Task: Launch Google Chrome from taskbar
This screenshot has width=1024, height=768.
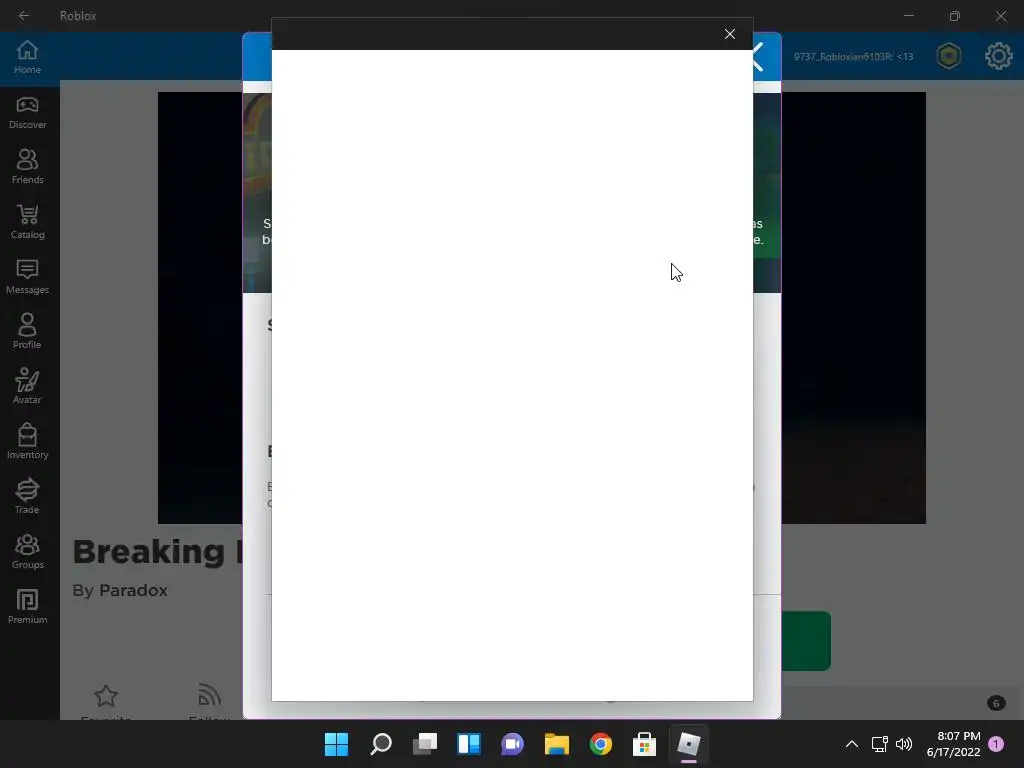Action: click(x=601, y=744)
